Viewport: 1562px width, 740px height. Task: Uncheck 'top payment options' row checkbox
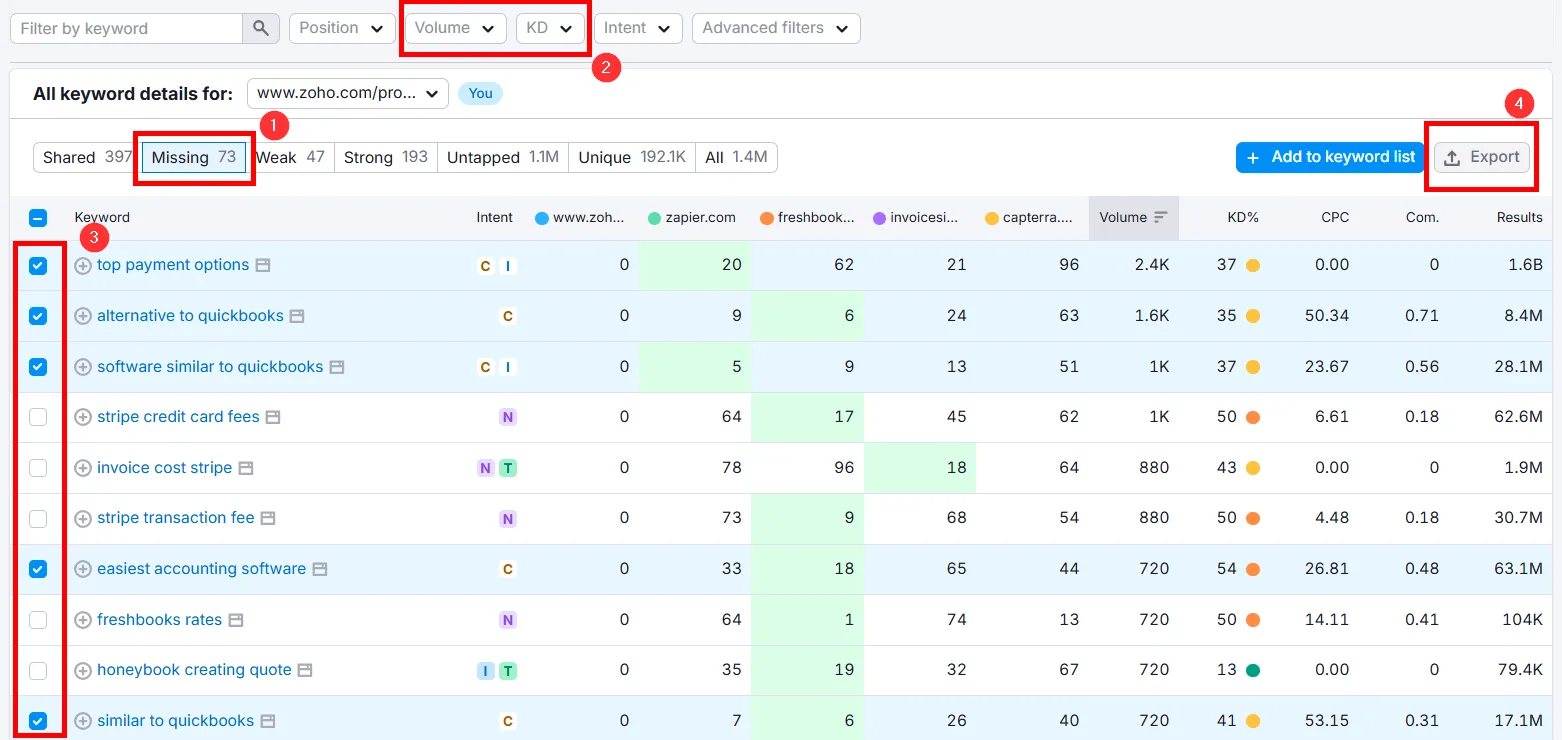[x=38, y=265]
